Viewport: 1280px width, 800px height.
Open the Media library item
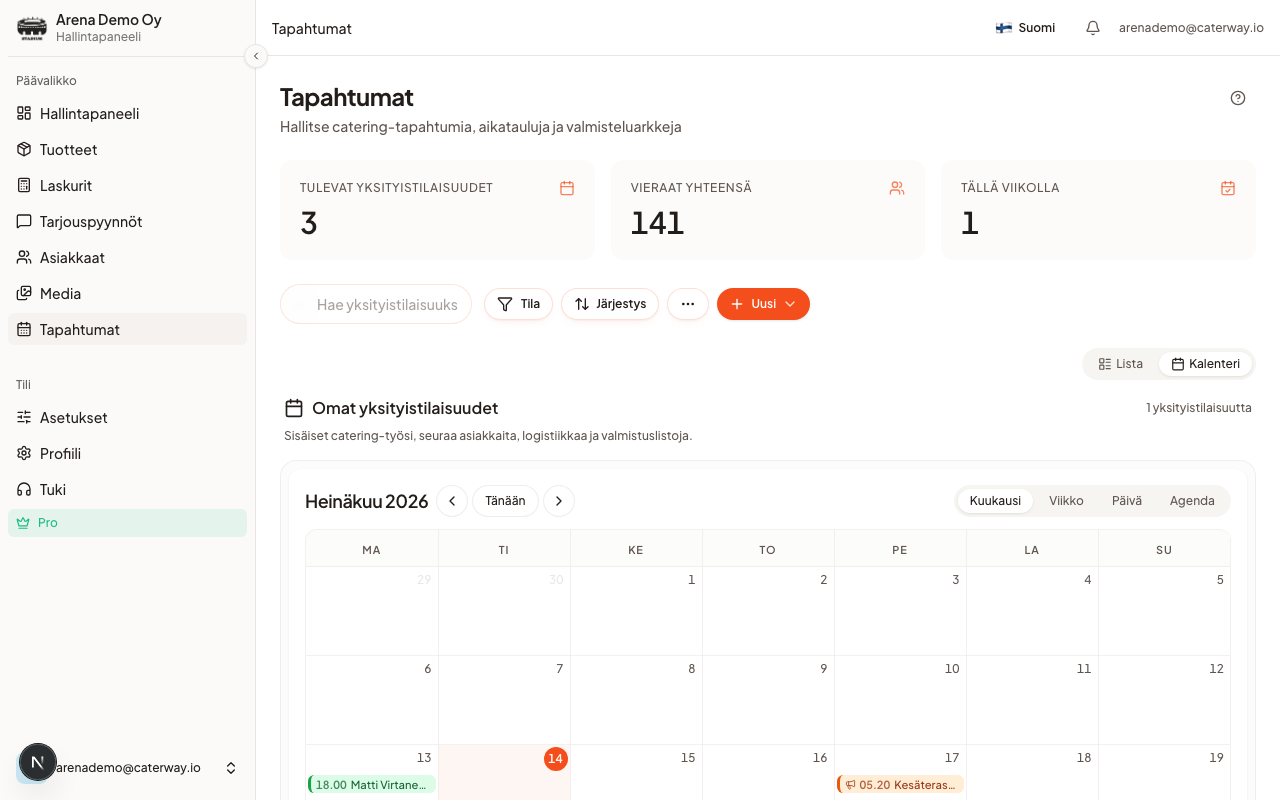tap(128, 294)
